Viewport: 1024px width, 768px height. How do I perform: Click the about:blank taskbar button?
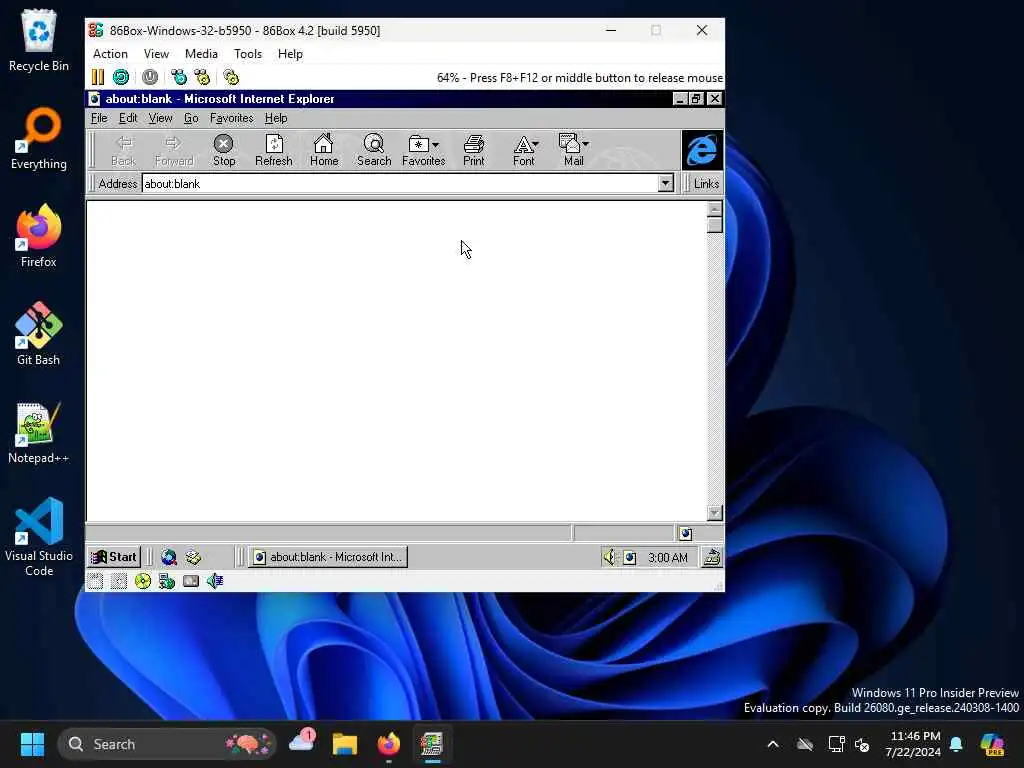pyautogui.click(x=328, y=557)
